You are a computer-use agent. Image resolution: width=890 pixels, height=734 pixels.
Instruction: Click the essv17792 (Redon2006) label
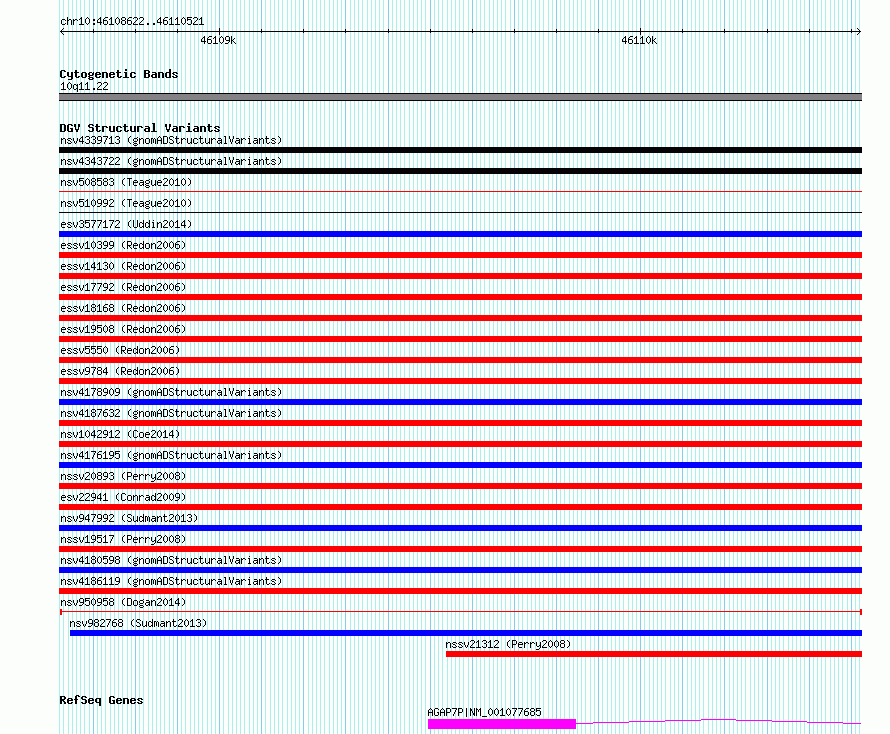(123, 287)
